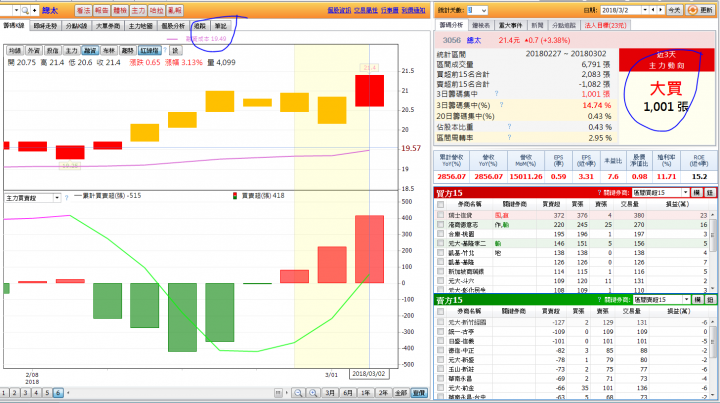This screenshot has height=403, width=720.
Task: Check the 合庫-桃園 row checkbox
Action: 441,234
